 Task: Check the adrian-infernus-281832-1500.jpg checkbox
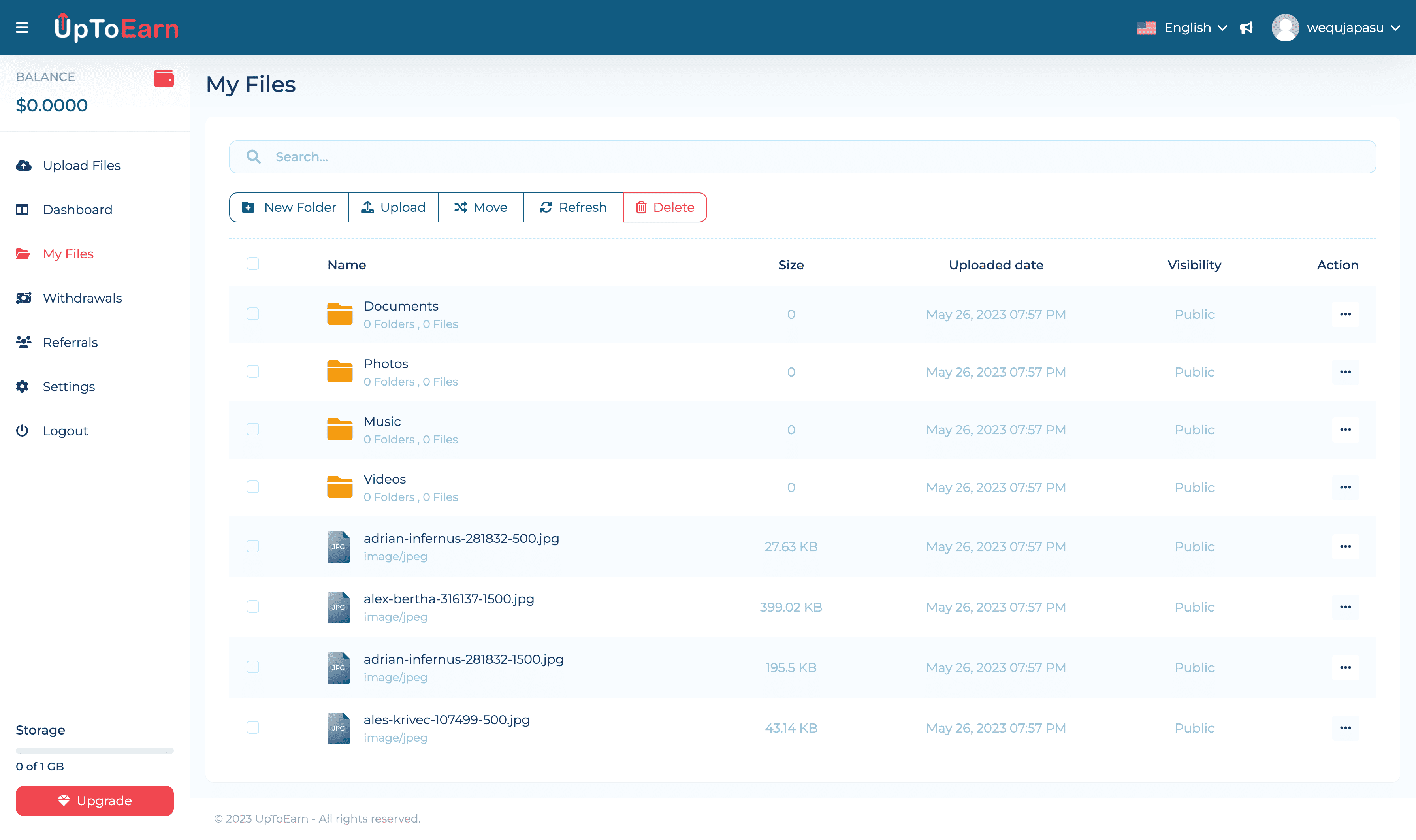pos(253,667)
